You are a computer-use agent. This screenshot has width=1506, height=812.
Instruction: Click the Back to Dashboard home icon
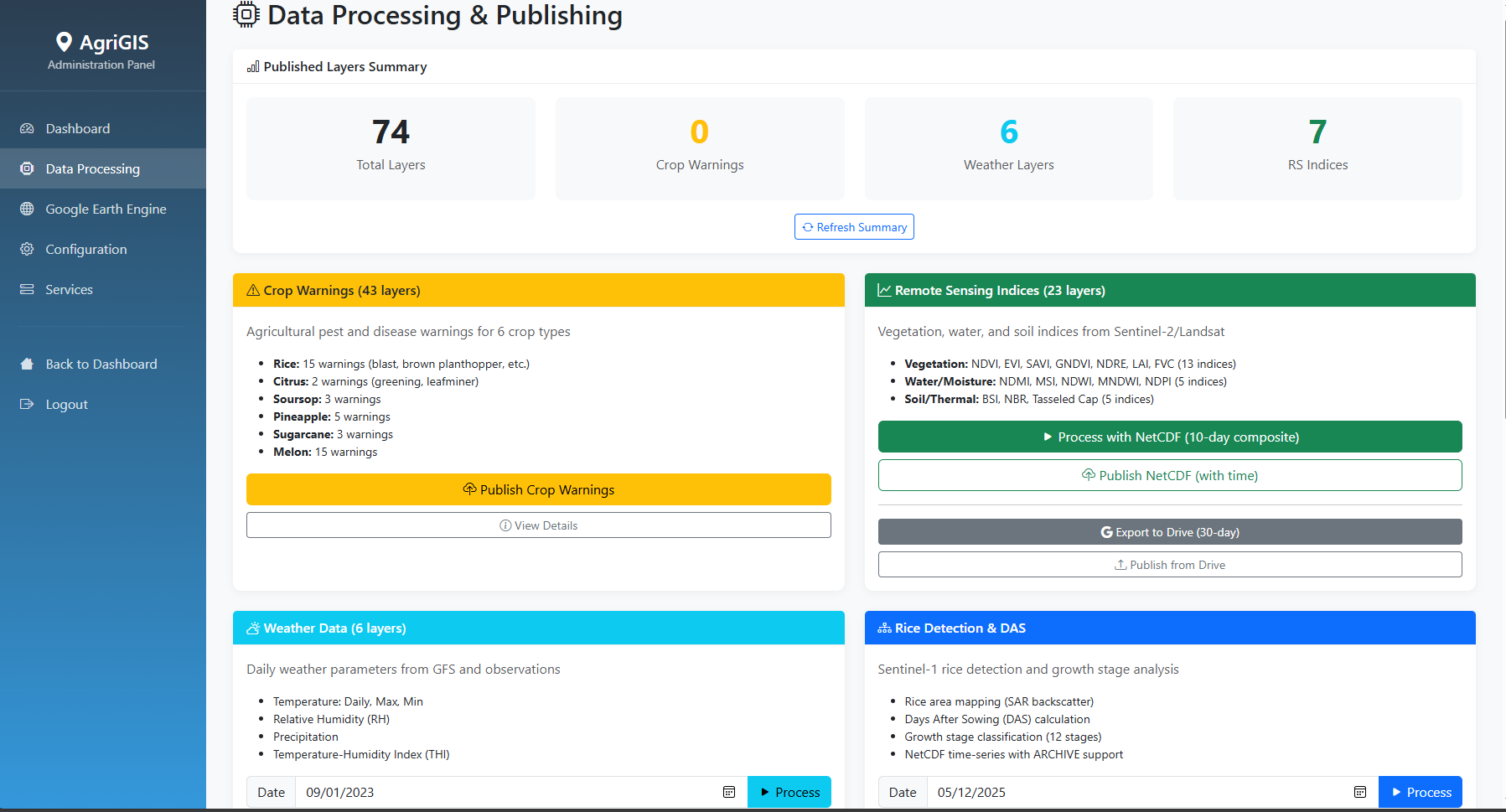click(x=27, y=364)
